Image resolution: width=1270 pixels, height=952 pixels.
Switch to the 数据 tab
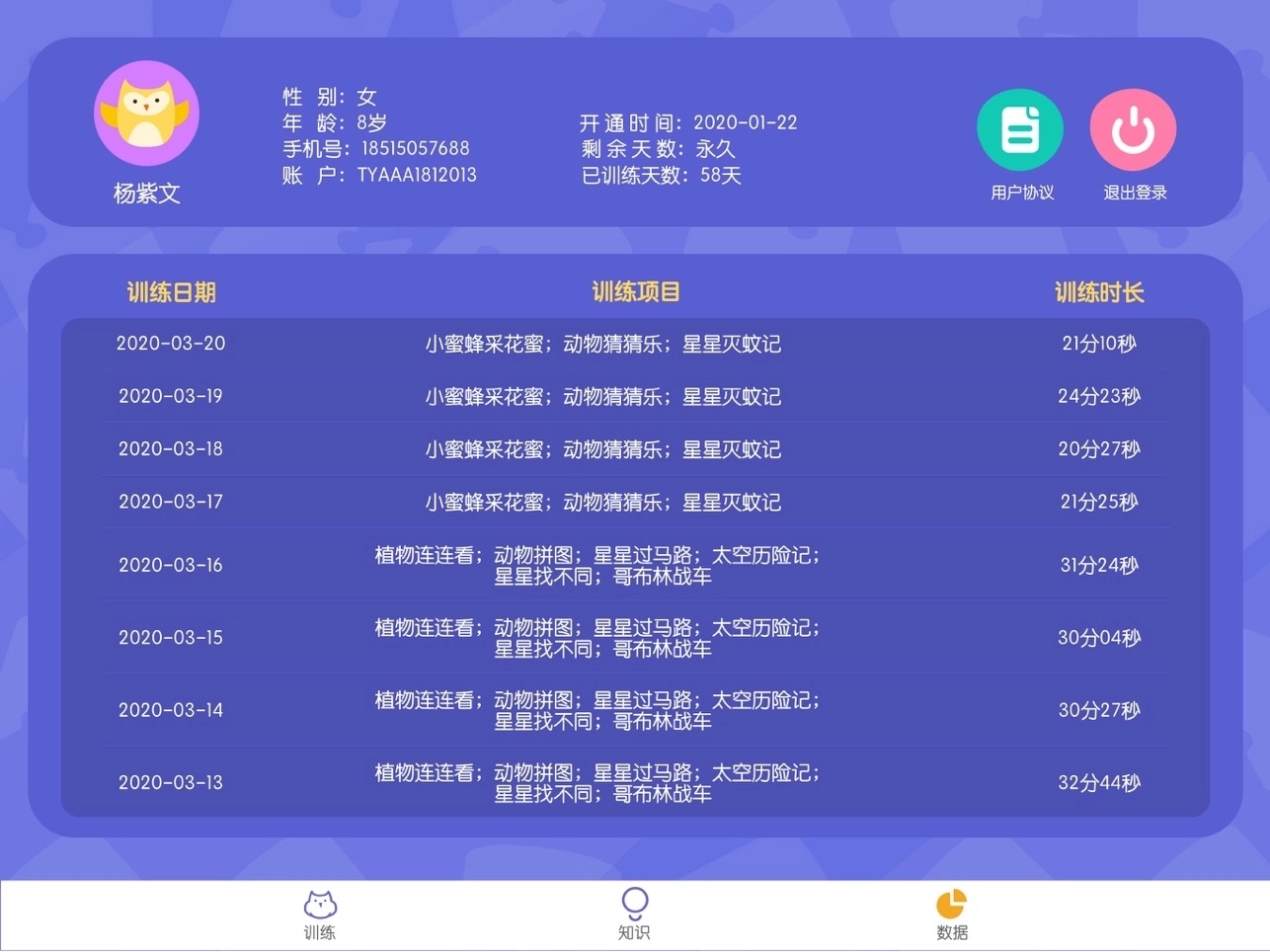click(950, 929)
